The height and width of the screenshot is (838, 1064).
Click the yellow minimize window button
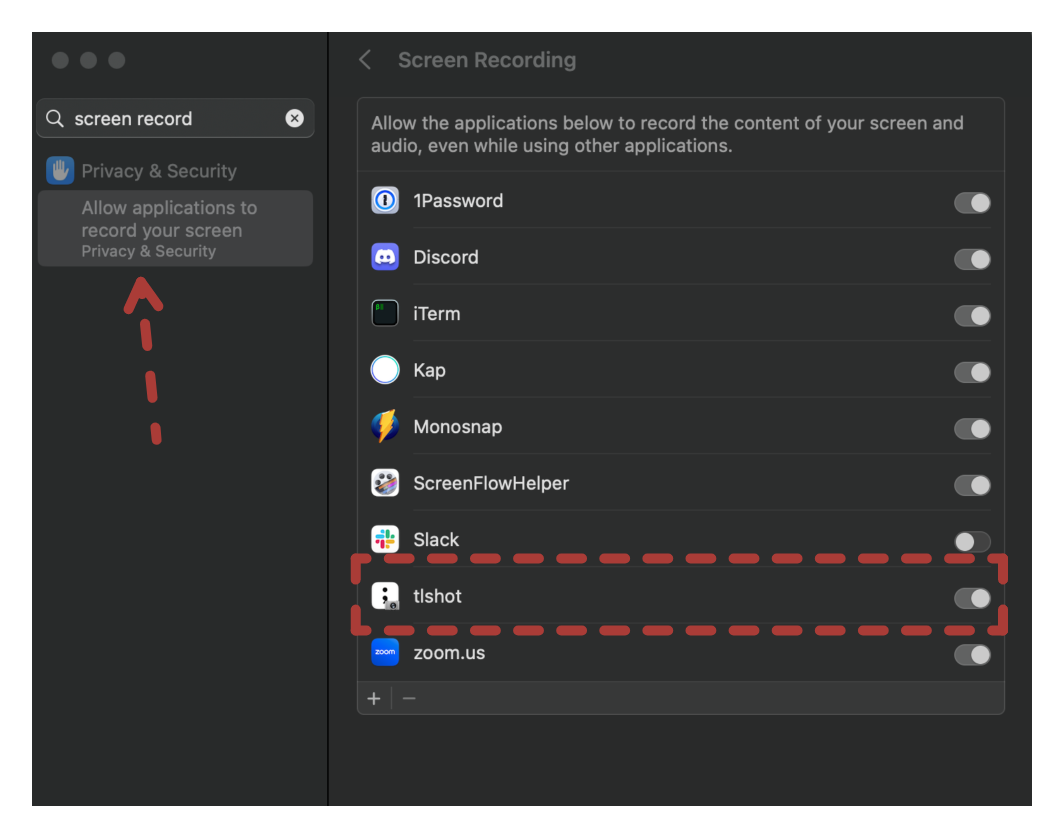pyautogui.click(x=88, y=60)
